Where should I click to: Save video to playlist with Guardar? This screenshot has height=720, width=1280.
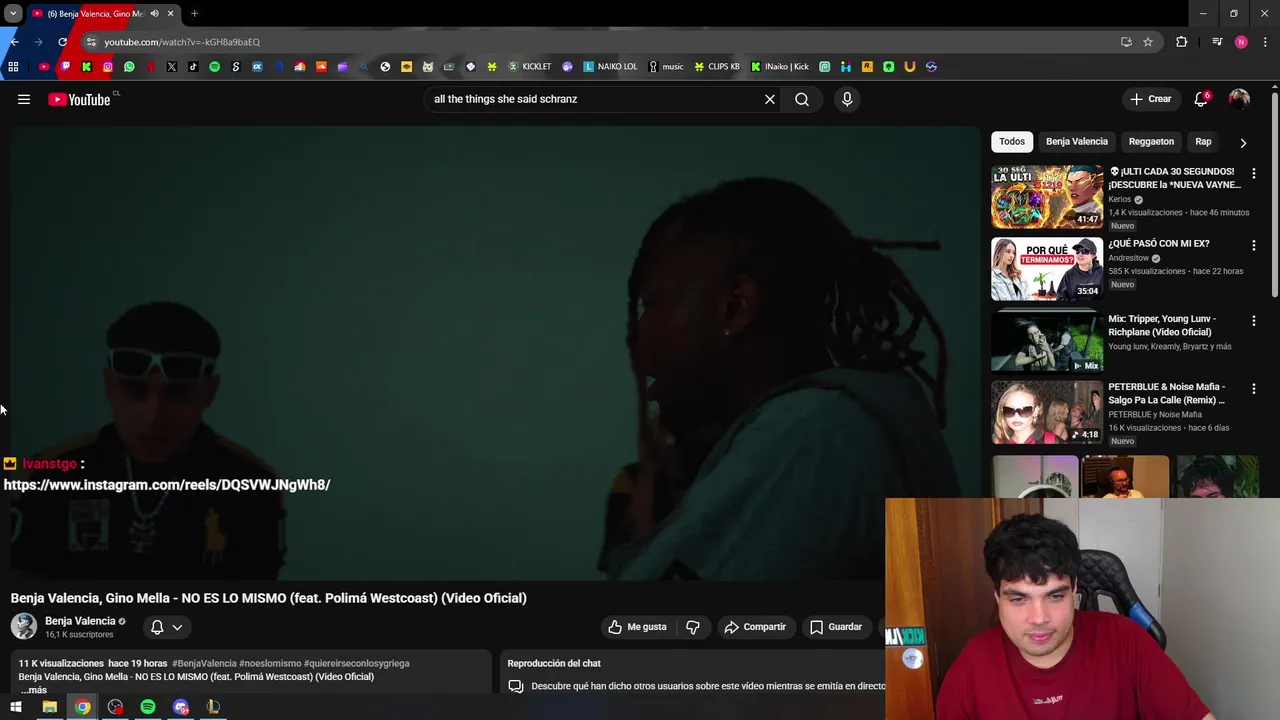point(835,627)
